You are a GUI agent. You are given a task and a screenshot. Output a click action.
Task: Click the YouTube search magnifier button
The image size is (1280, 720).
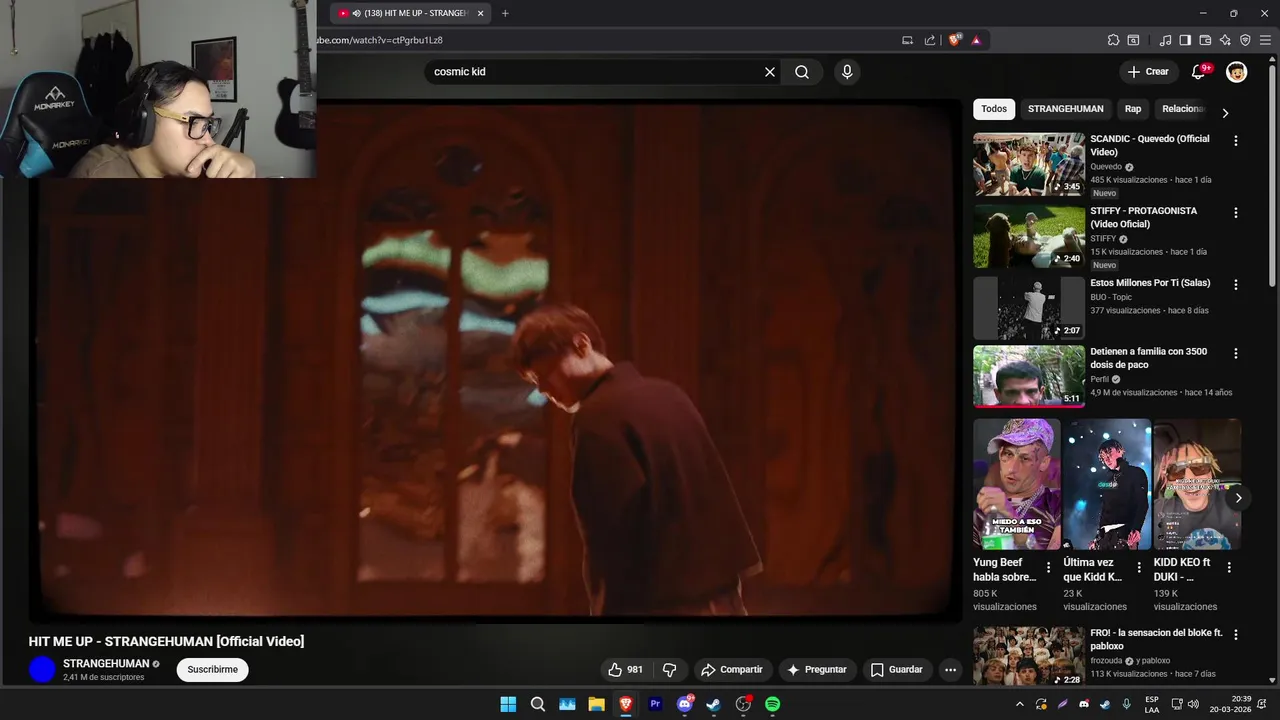[x=802, y=72]
